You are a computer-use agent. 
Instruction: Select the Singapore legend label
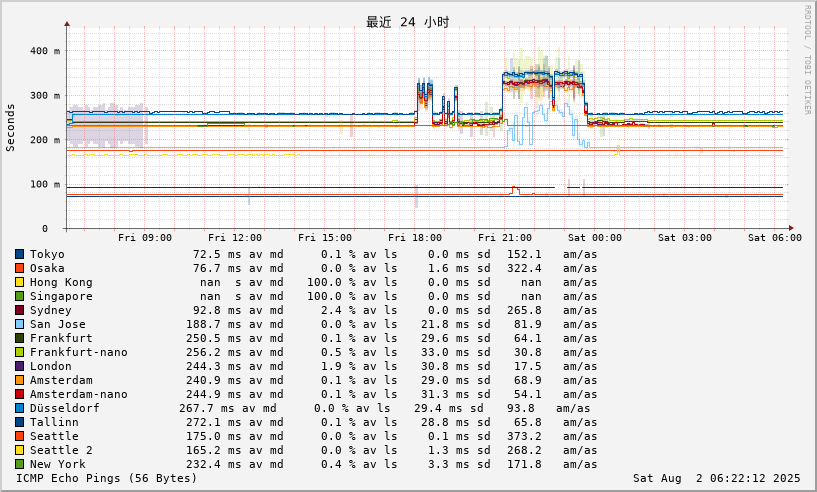[61, 297]
